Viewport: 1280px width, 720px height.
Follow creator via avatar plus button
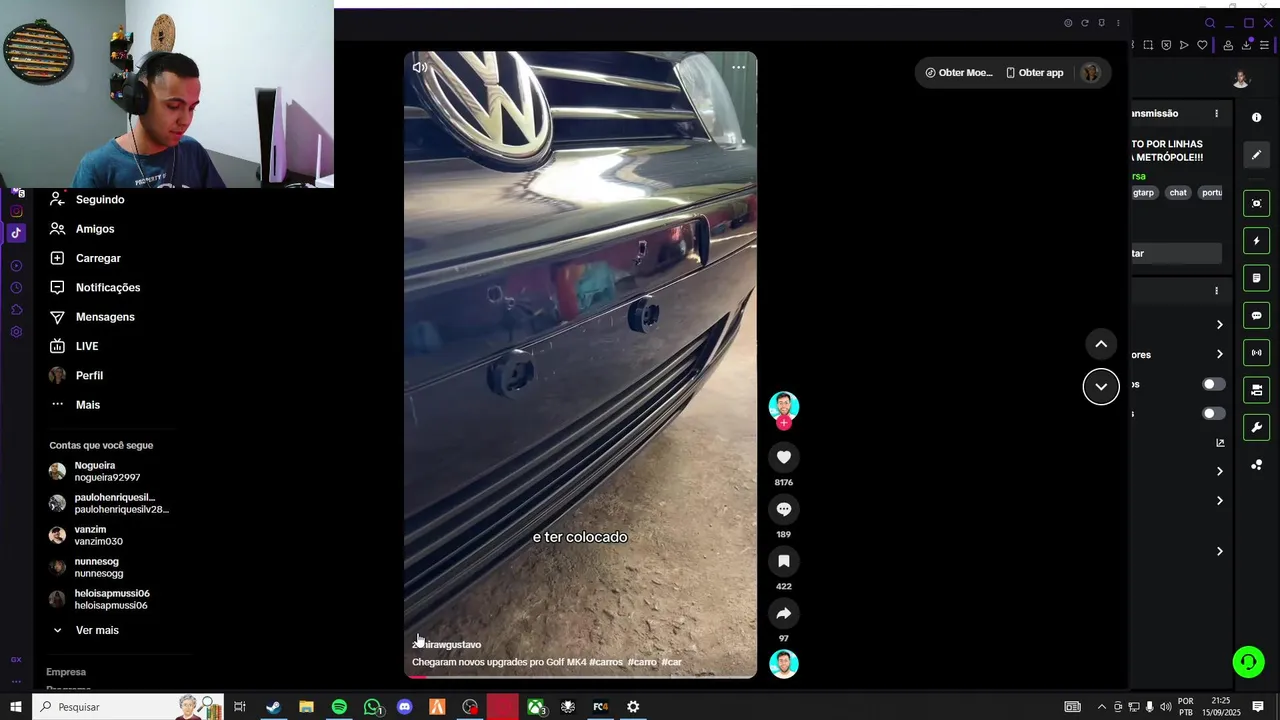pos(784,423)
